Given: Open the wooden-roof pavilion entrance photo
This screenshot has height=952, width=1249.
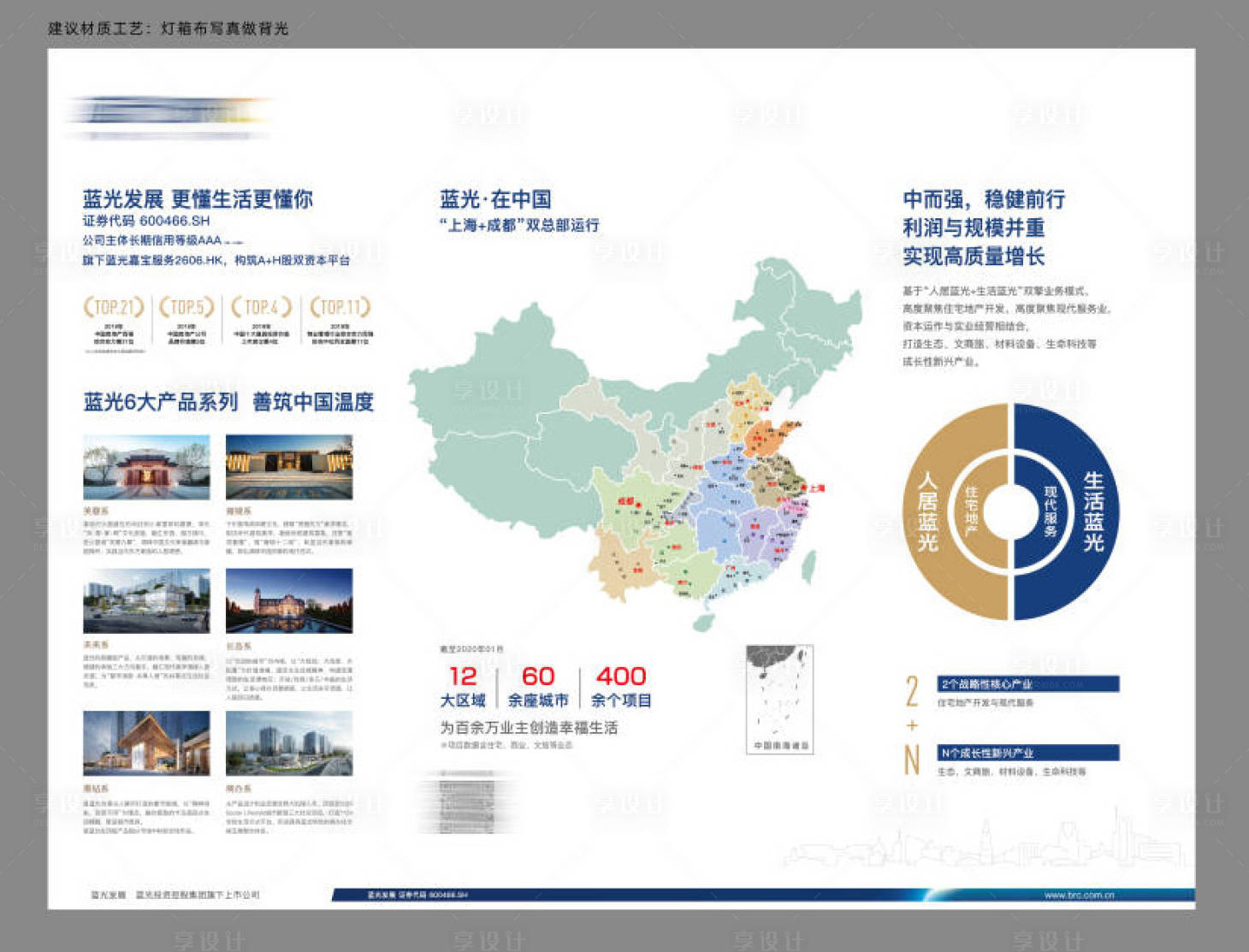Looking at the screenshot, I should point(146,743).
